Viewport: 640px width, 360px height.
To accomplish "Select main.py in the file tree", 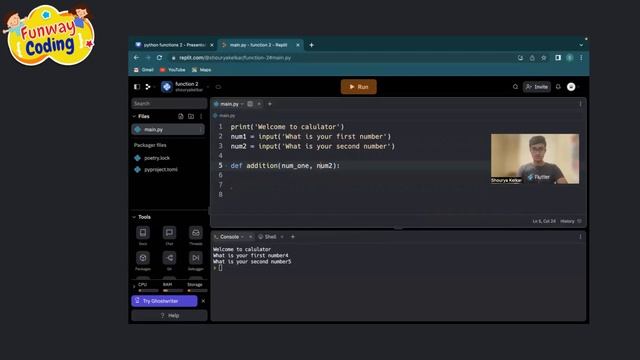I will [168, 129].
